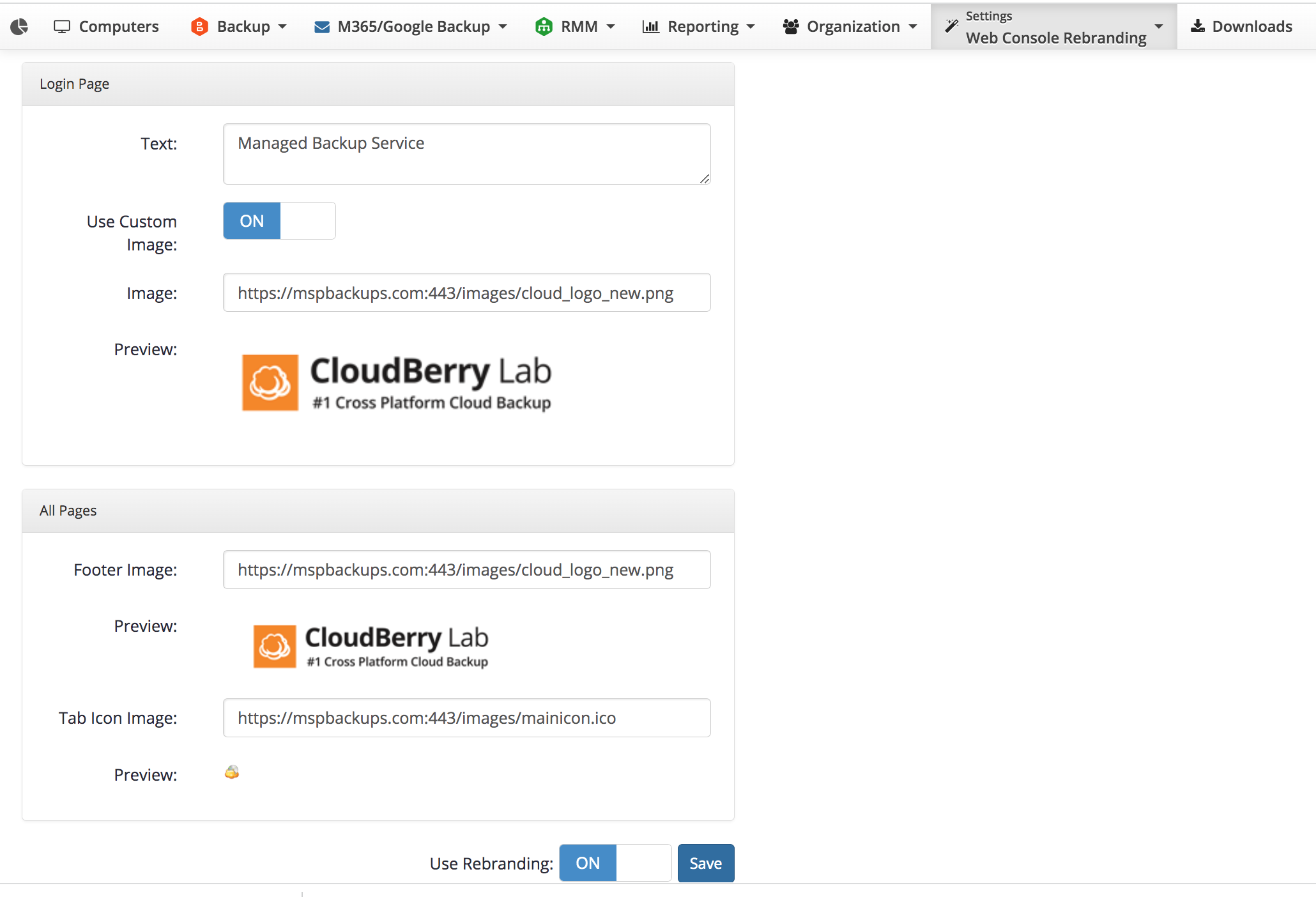Click the tab icon preview image

[x=232, y=772]
